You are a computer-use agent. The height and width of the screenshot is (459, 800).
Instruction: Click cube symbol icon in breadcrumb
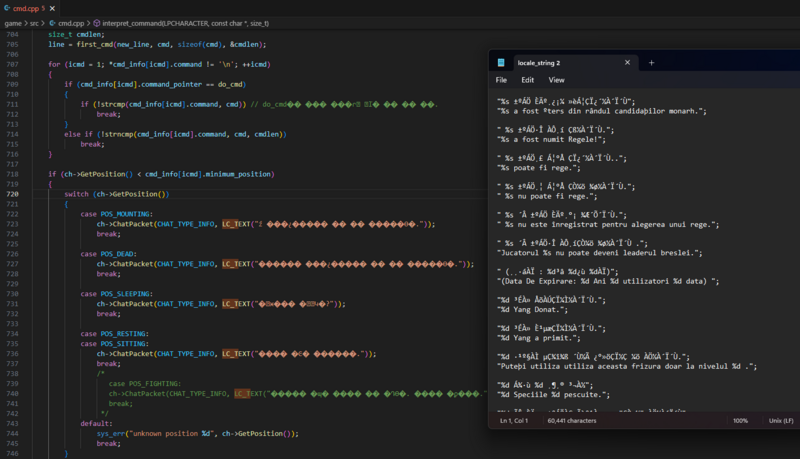(x=97, y=23)
